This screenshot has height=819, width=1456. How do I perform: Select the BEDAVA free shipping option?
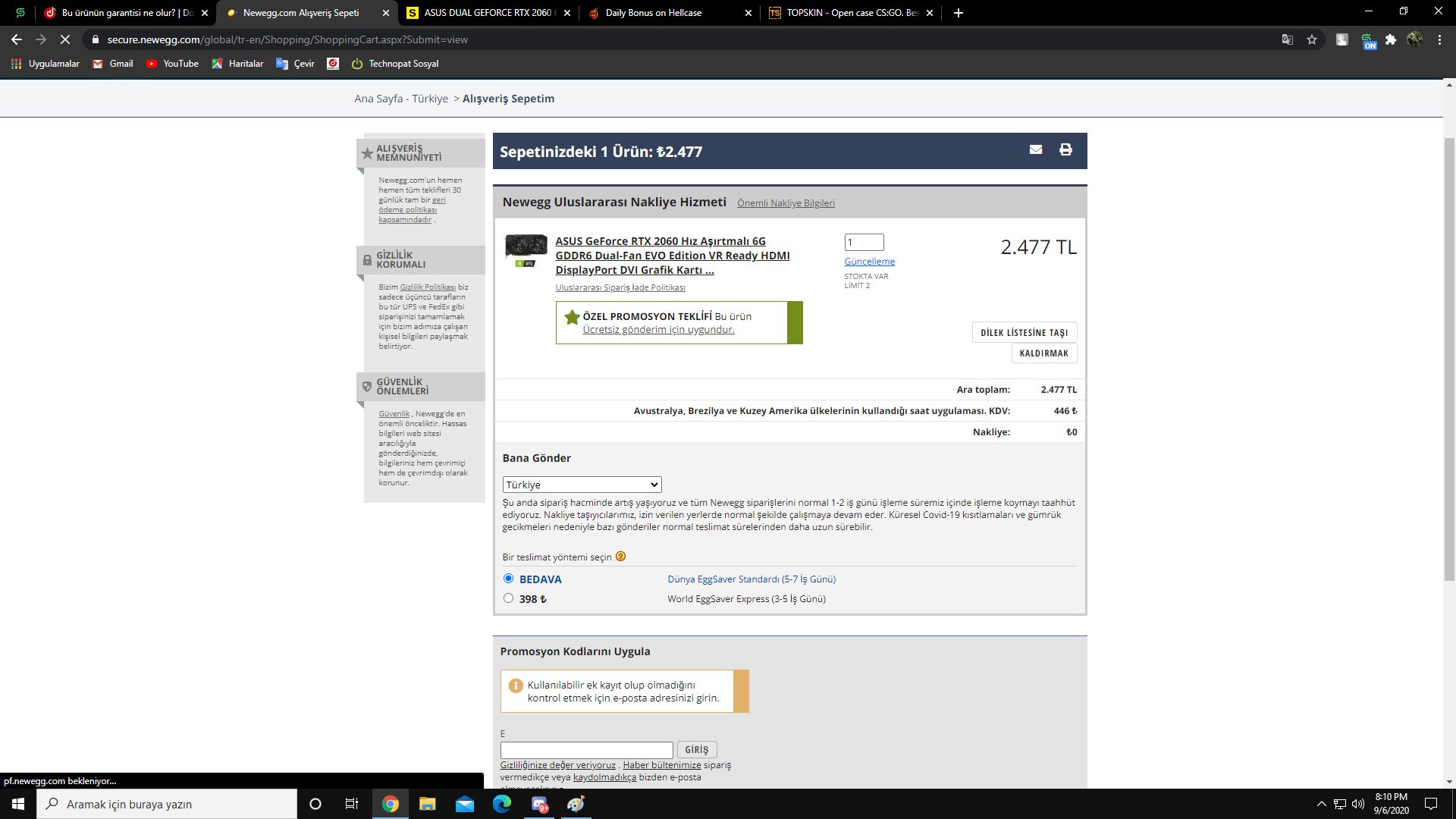508,579
